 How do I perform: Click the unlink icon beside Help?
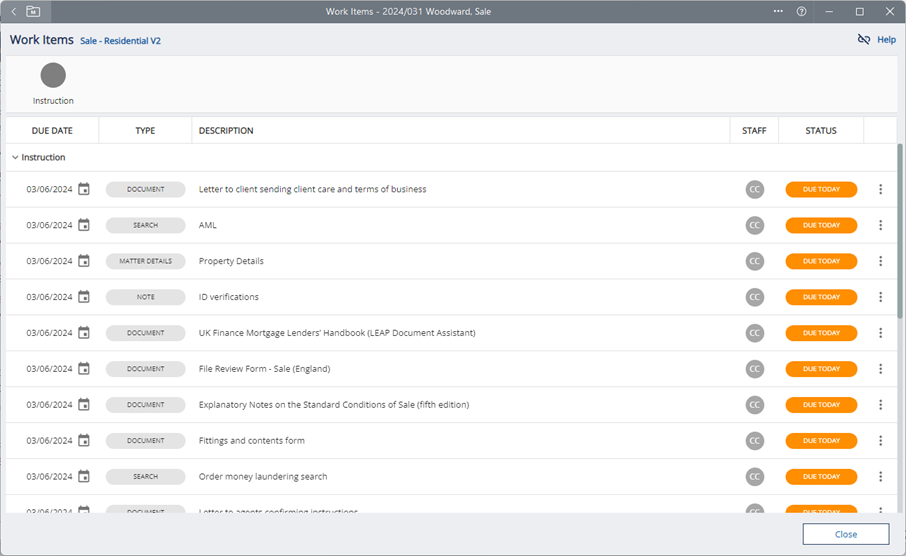click(864, 40)
